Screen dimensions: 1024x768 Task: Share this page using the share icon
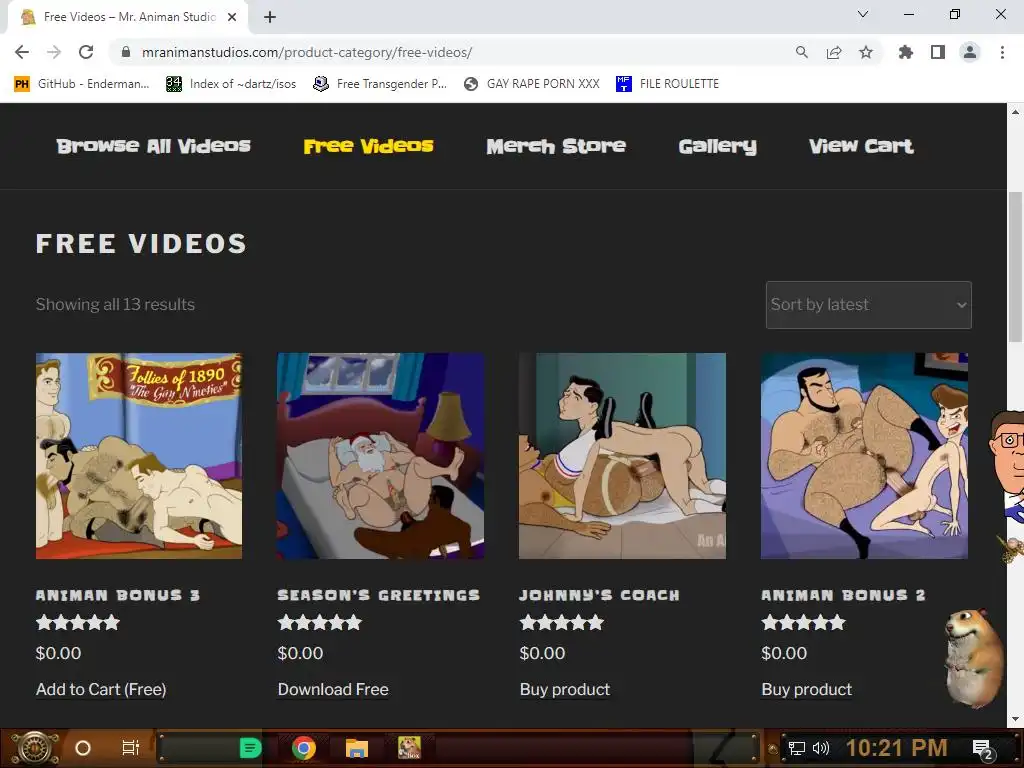point(834,52)
